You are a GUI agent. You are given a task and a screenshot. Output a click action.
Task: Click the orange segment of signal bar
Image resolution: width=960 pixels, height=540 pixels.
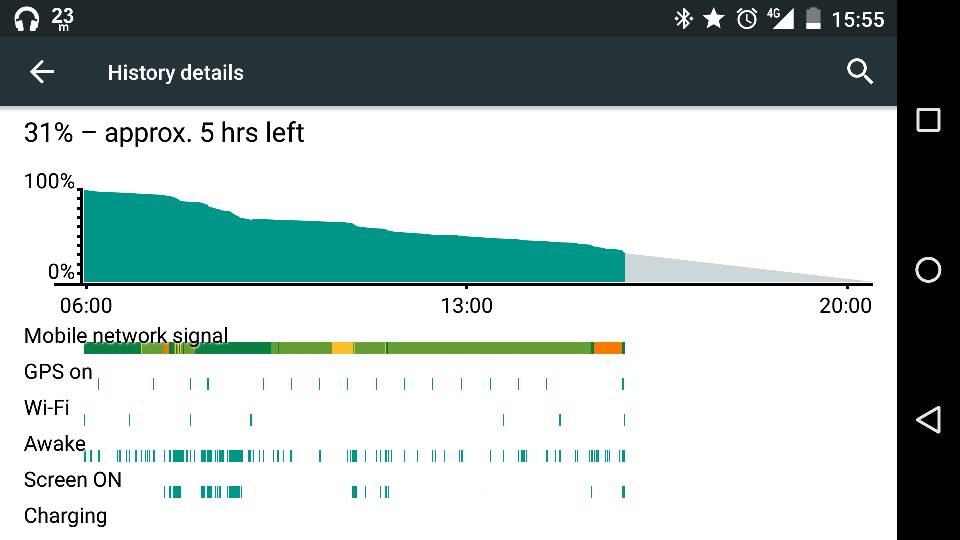tap(608, 348)
